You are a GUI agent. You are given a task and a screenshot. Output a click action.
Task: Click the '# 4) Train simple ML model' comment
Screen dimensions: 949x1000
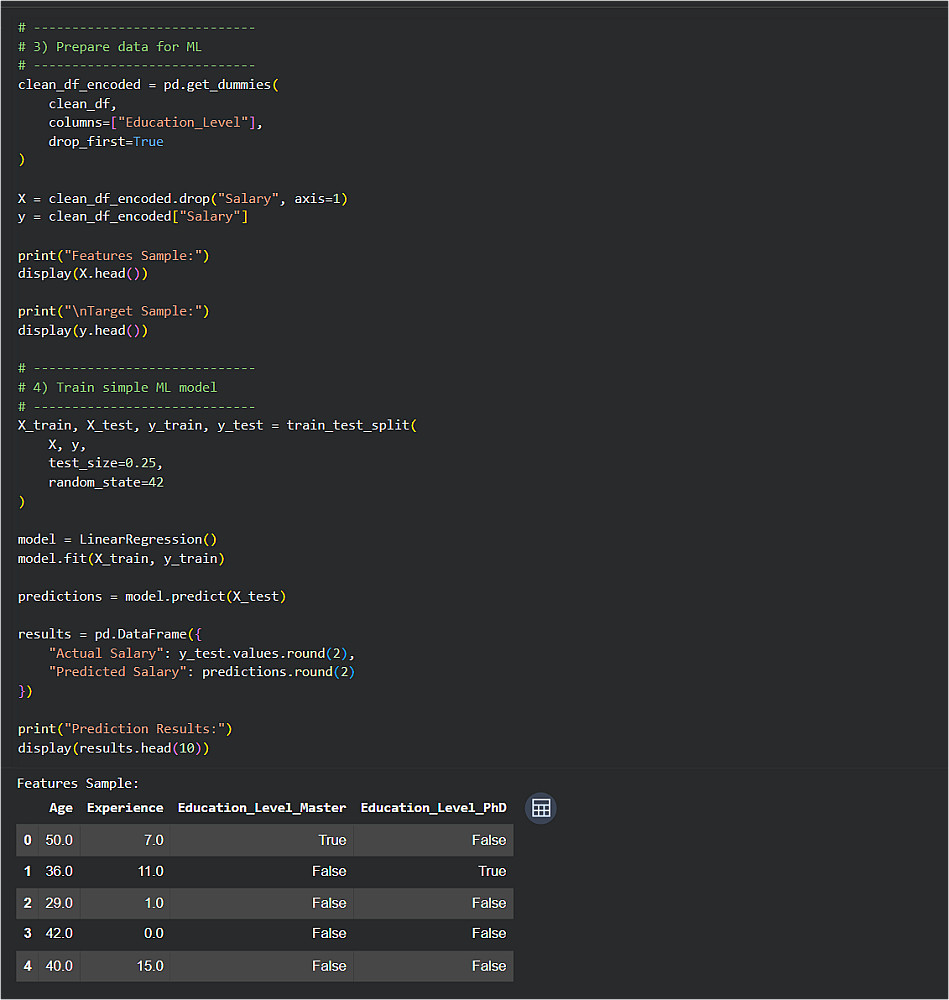coord(117,388)
